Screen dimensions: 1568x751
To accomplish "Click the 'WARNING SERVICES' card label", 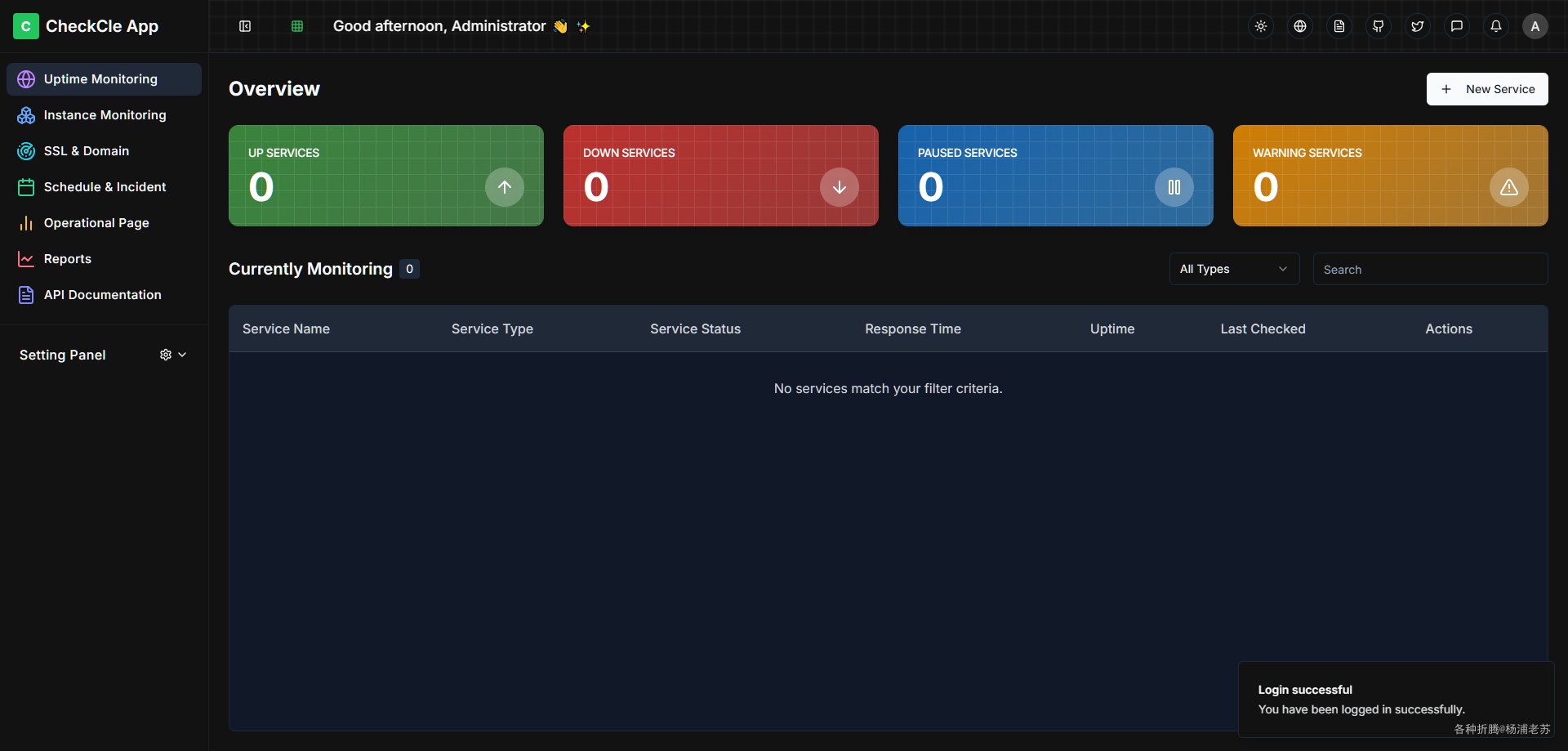I will pyautogui.click(x=1307, y=153).
